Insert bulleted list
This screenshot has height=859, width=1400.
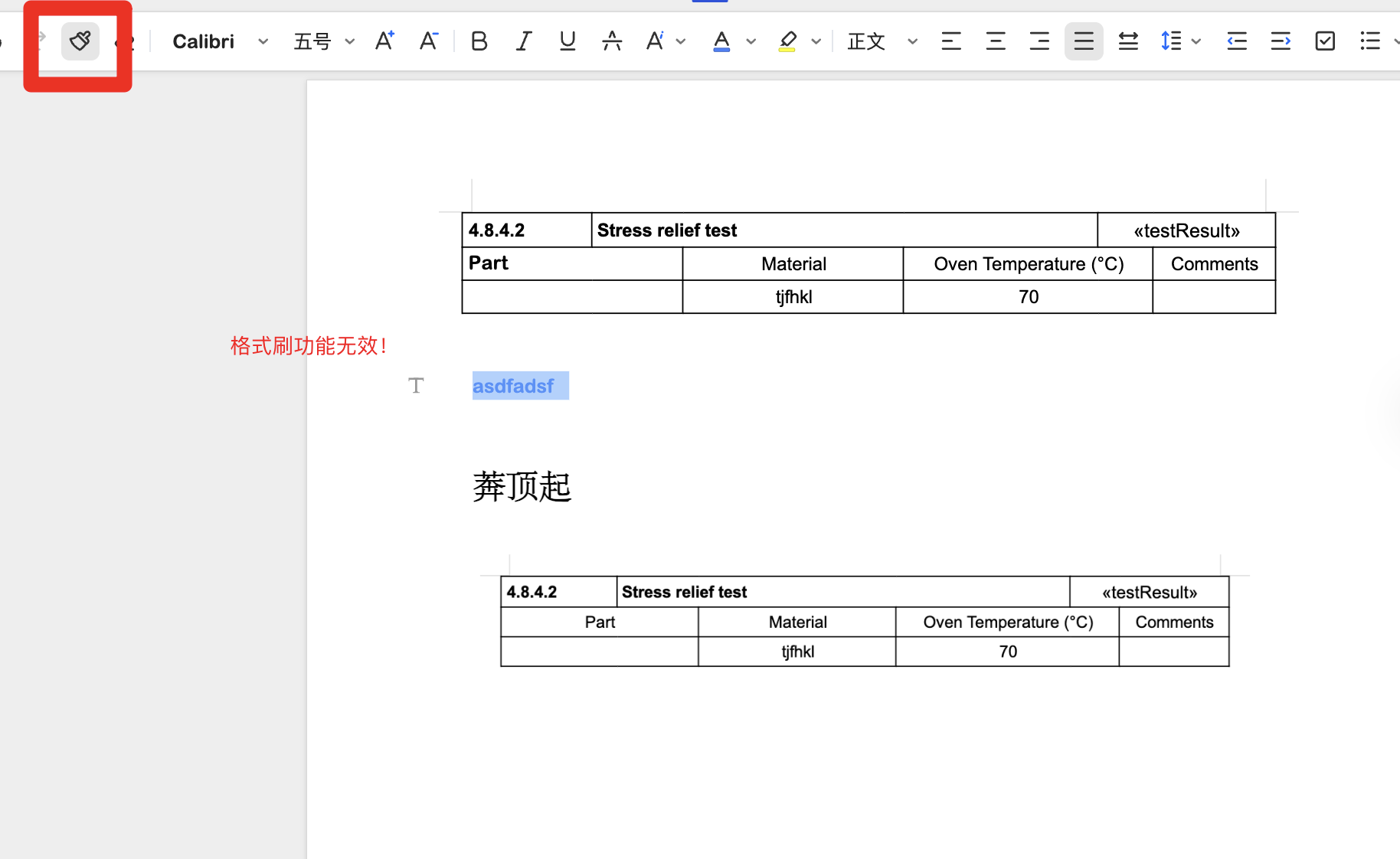pos(1370,41)
